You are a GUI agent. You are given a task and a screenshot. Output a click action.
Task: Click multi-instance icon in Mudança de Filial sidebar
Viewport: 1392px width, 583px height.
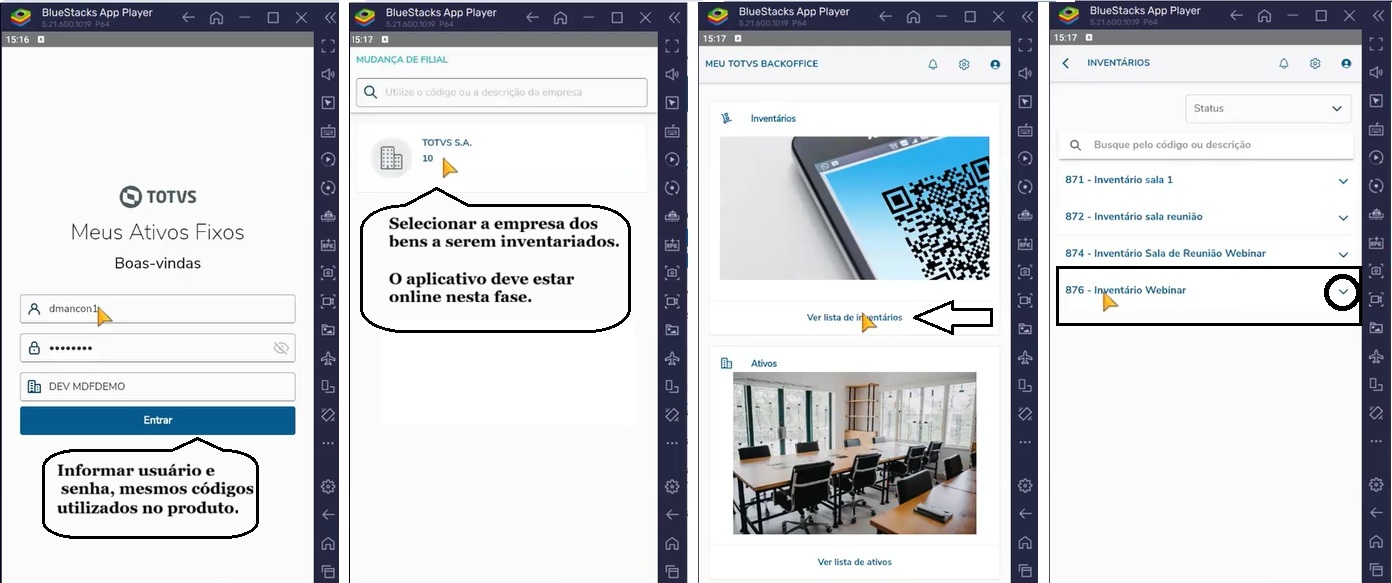[x=672, y=386]
